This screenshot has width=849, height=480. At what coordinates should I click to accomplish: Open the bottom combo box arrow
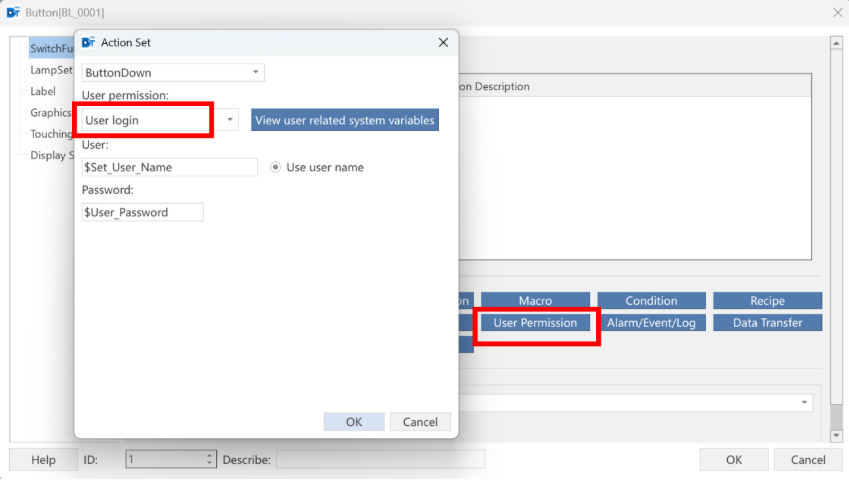pos(804,402)
